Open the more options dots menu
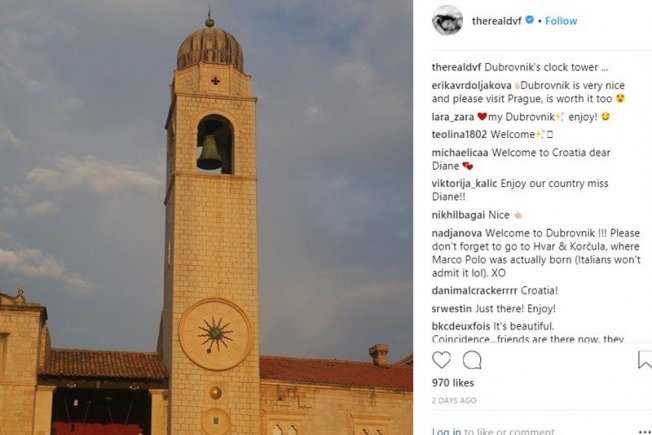The width and height of the screenshot is (652, 435). 645,431
